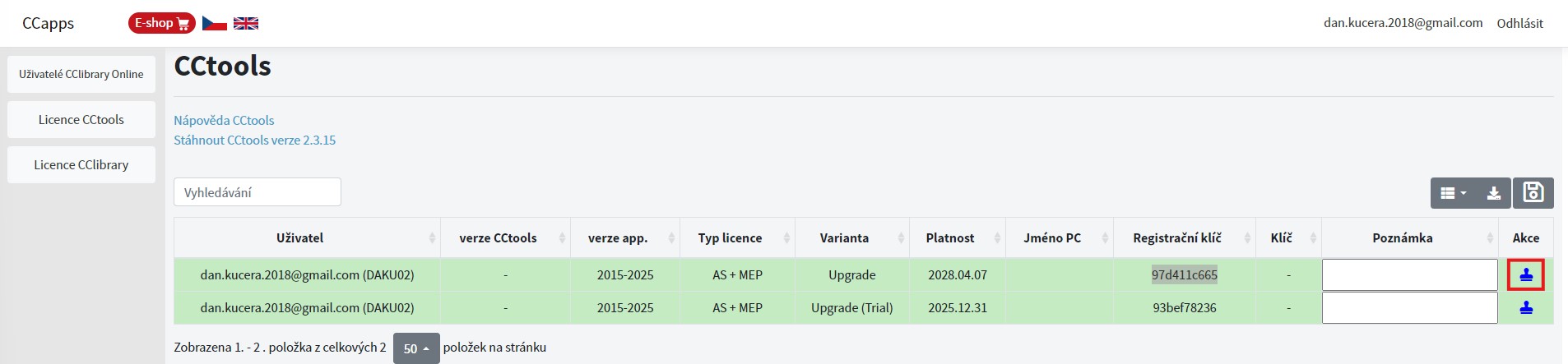
Task: Click the table export download icon
Action: (x=1494, y=193)
